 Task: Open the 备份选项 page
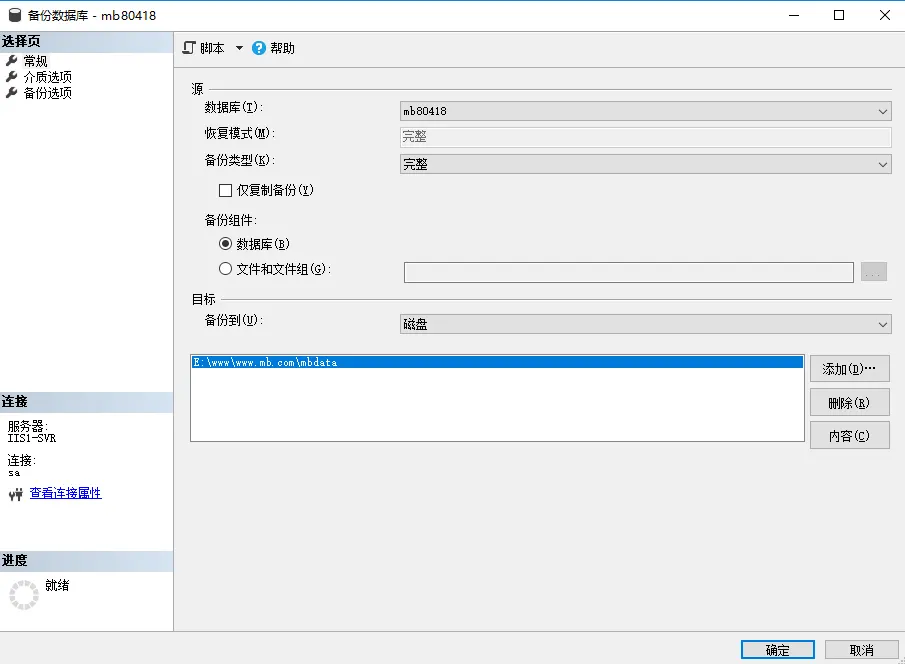coord(47,93)
